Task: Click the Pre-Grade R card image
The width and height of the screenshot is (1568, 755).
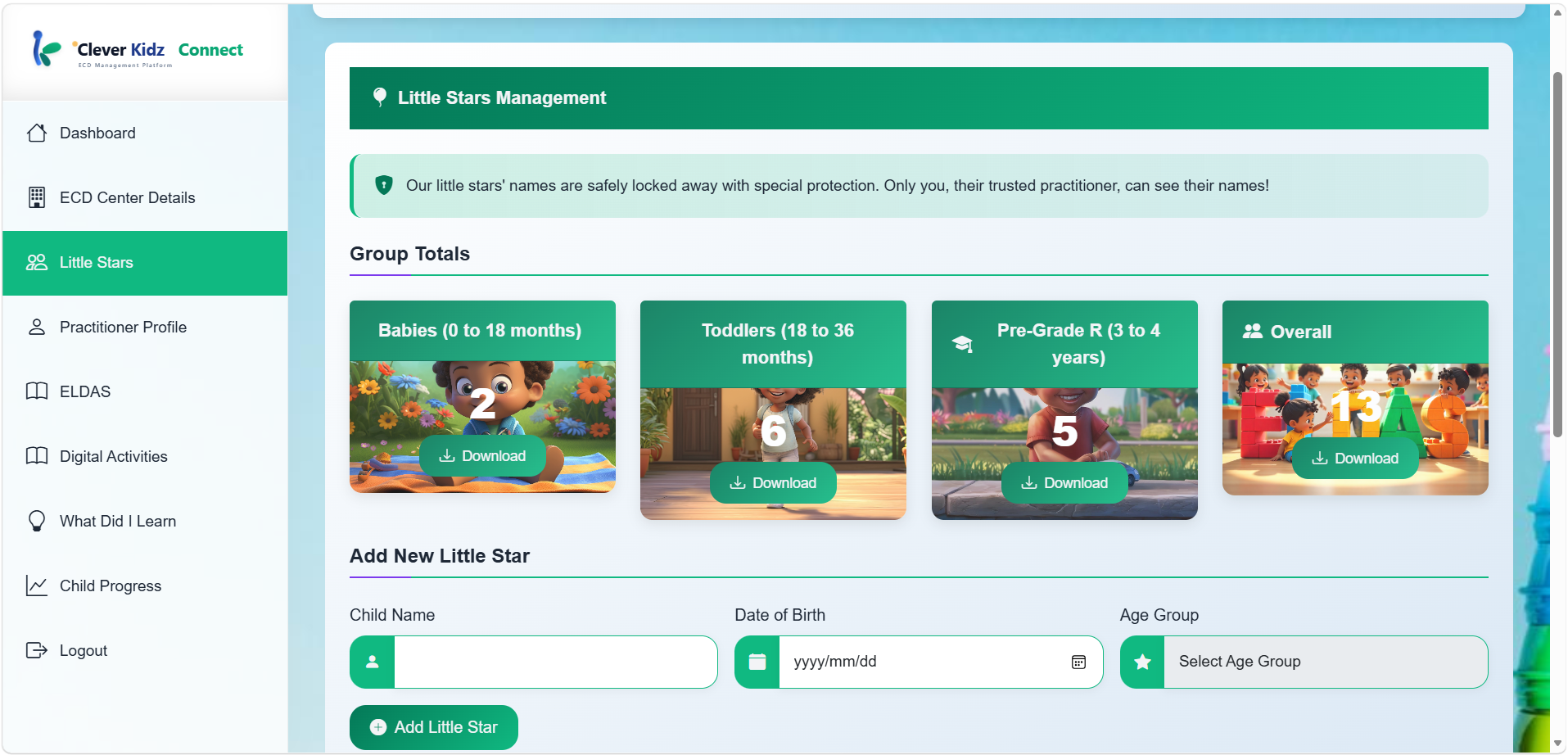Action: tap(1064, 454)
